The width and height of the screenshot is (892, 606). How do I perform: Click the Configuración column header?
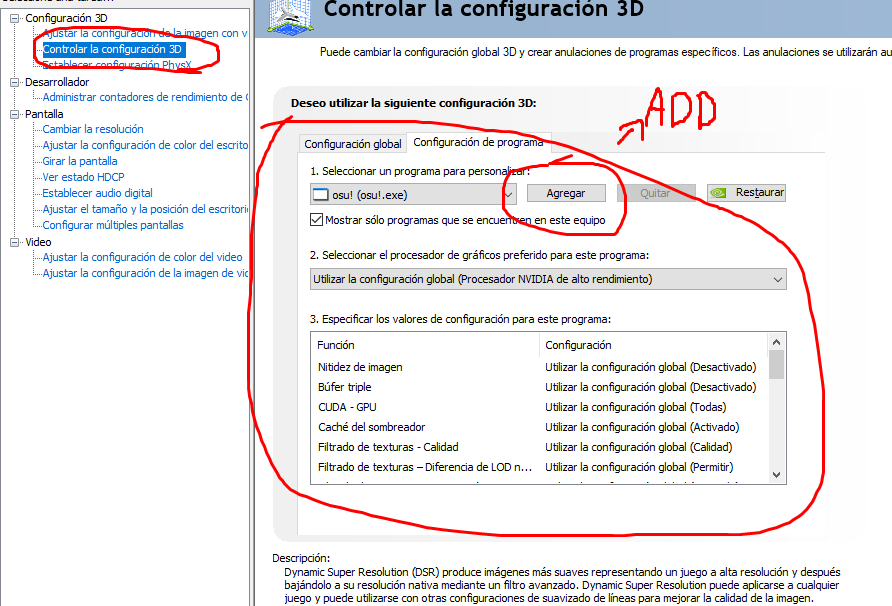[654, 345]
